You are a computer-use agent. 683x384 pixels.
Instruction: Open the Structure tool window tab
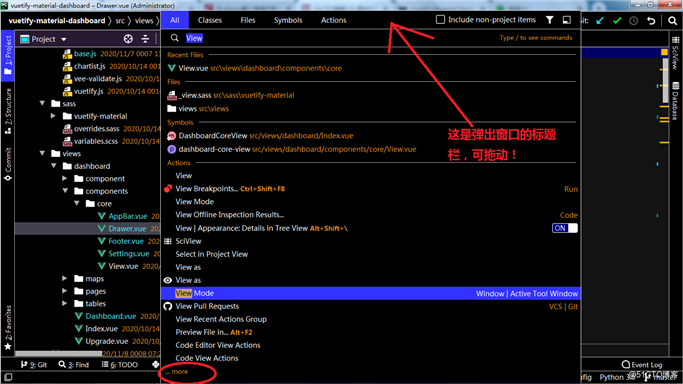coord(8,111)
